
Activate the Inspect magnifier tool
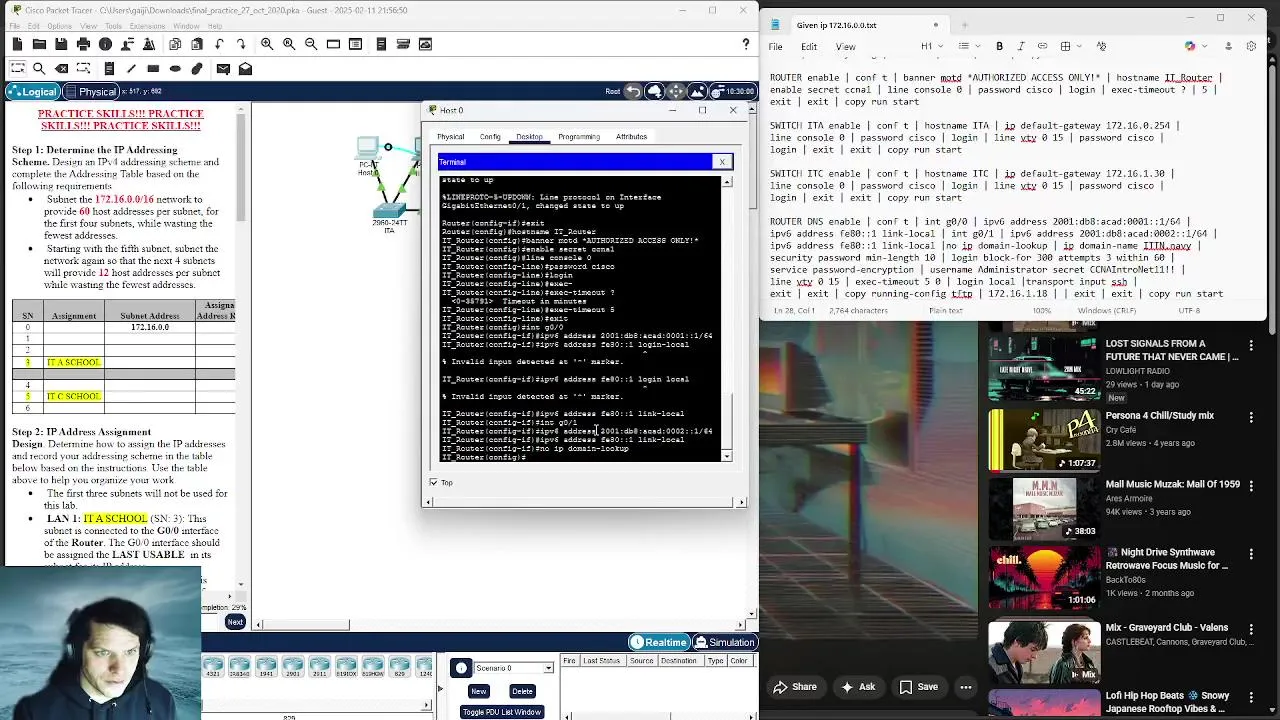39,68
